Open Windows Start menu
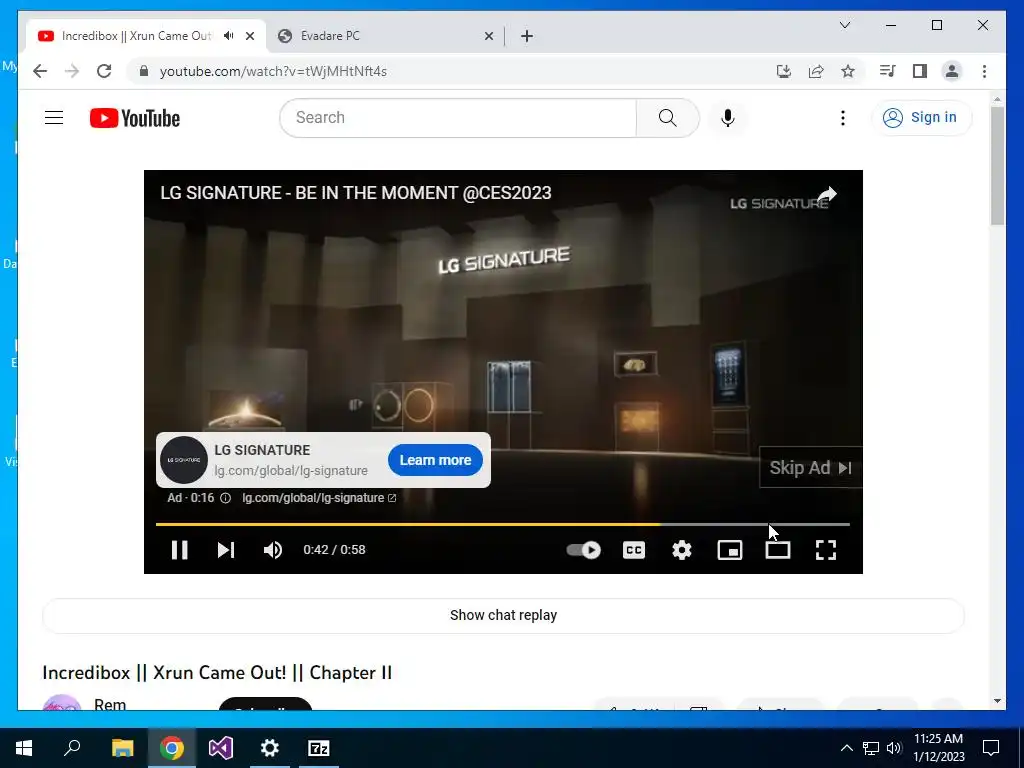 pos(24,748)
